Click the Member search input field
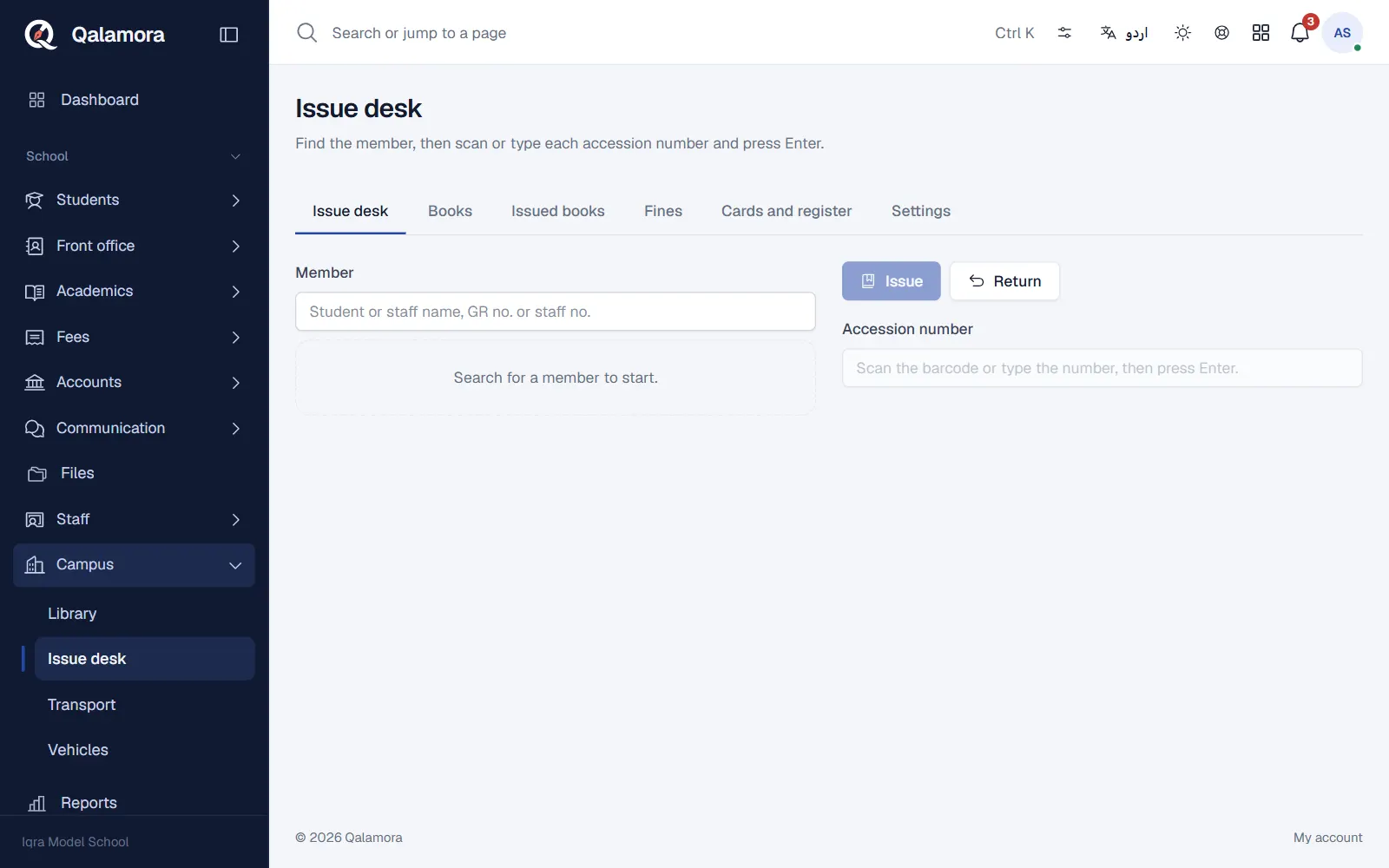This screenshot has height=868, width=1389. 555,312
